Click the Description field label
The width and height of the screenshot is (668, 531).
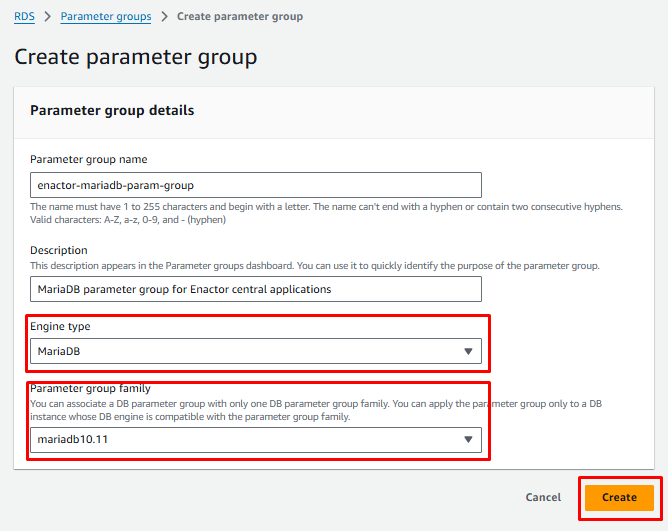pyautogui.click(x=59, y=250)
